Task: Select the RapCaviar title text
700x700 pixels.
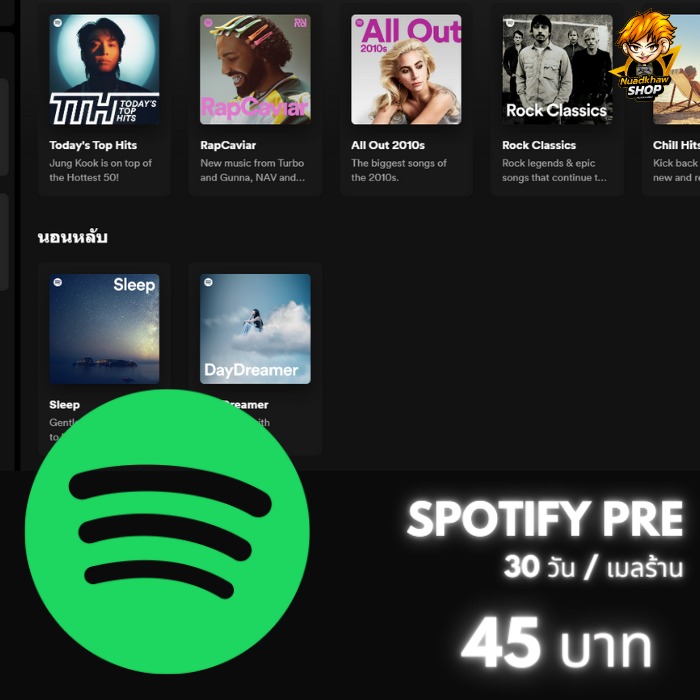Action: [228, 145]
